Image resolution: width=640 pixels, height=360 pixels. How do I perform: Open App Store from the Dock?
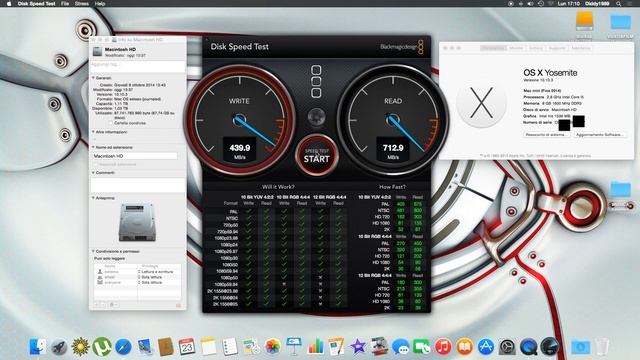click(x=486, y=347)
